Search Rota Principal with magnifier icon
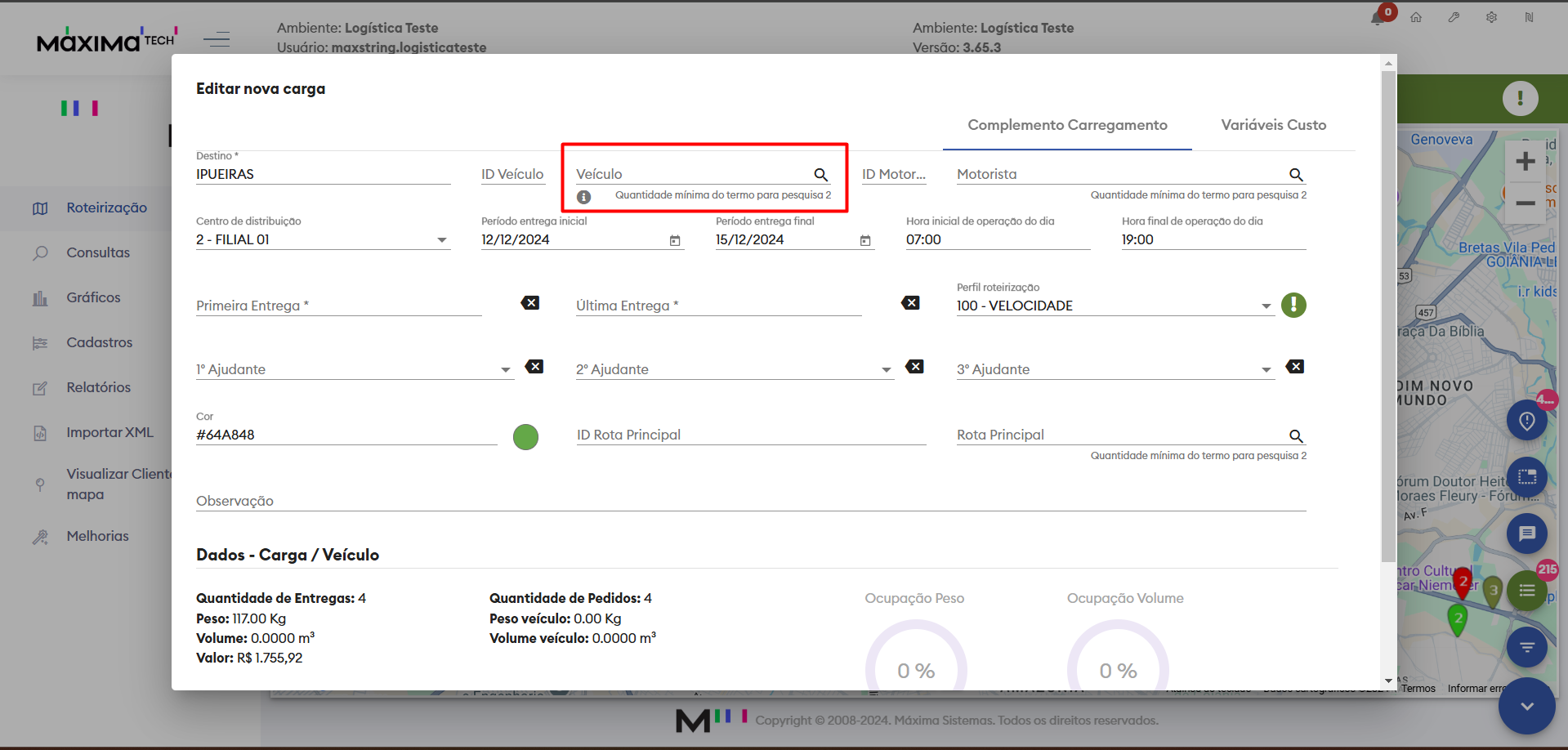 point(1295,436)
